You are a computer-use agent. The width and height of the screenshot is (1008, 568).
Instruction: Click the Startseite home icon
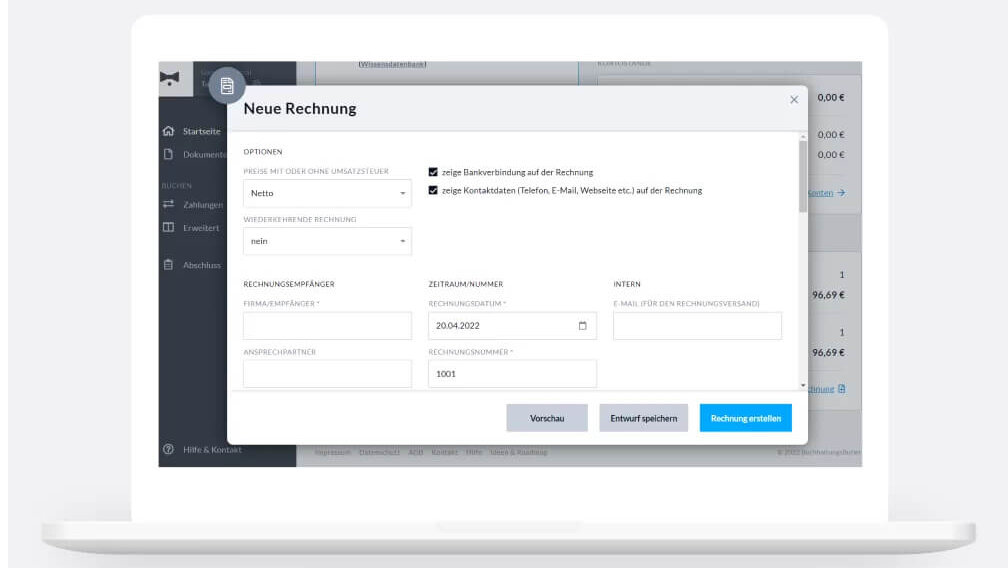pos(169,131)
